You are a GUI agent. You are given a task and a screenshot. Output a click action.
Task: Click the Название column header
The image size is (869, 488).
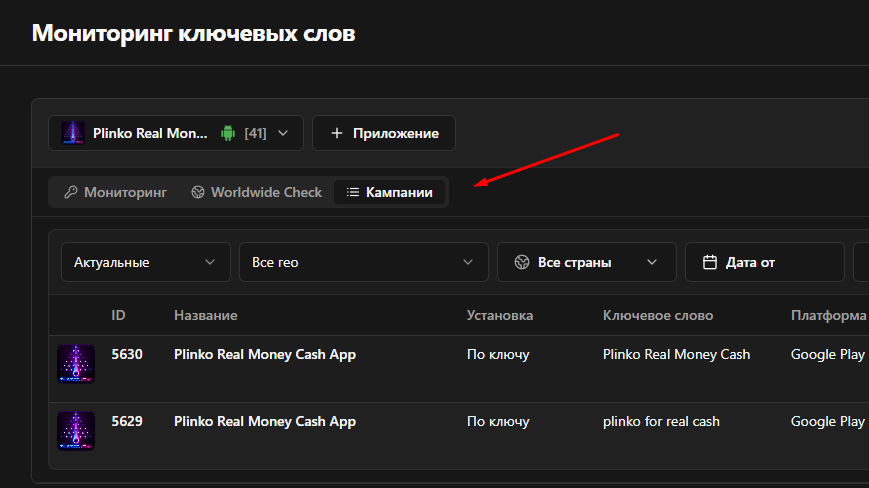(206, 315)
